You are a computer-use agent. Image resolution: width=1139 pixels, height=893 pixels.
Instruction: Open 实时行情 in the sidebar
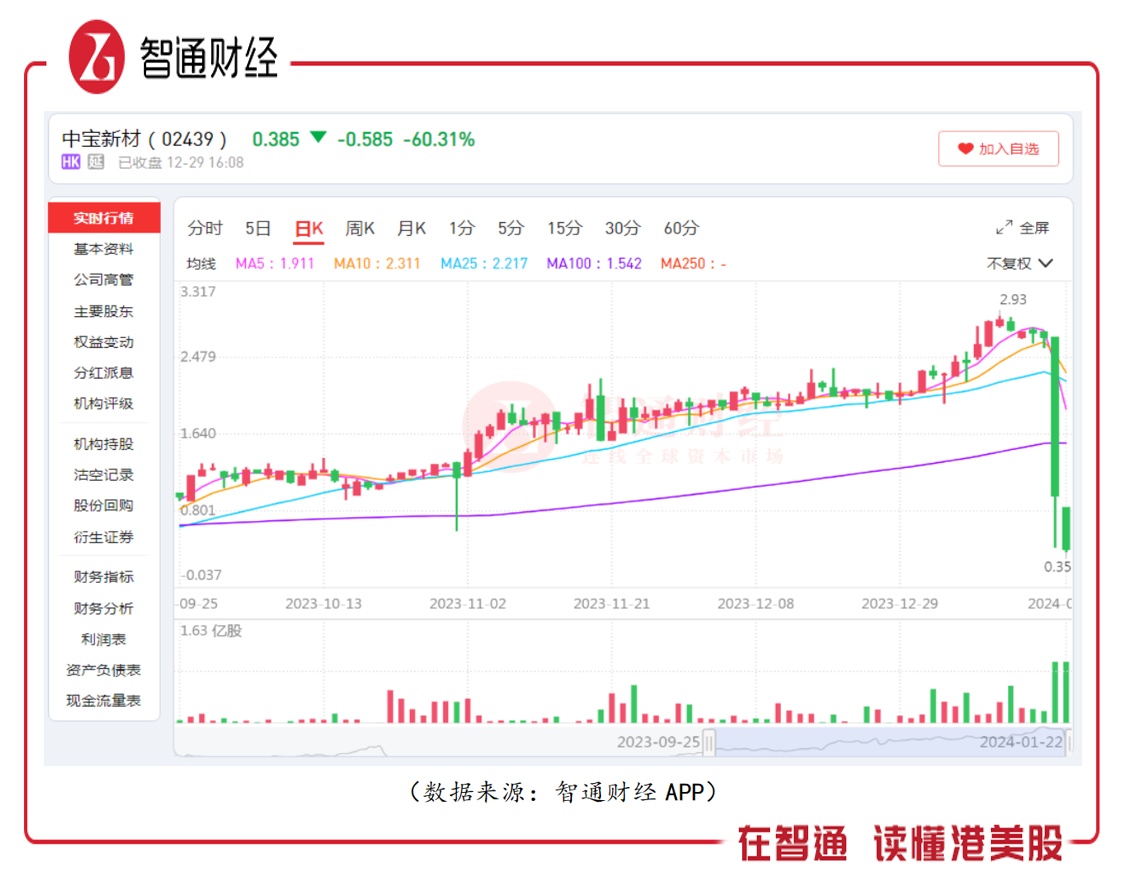point(104,218)
